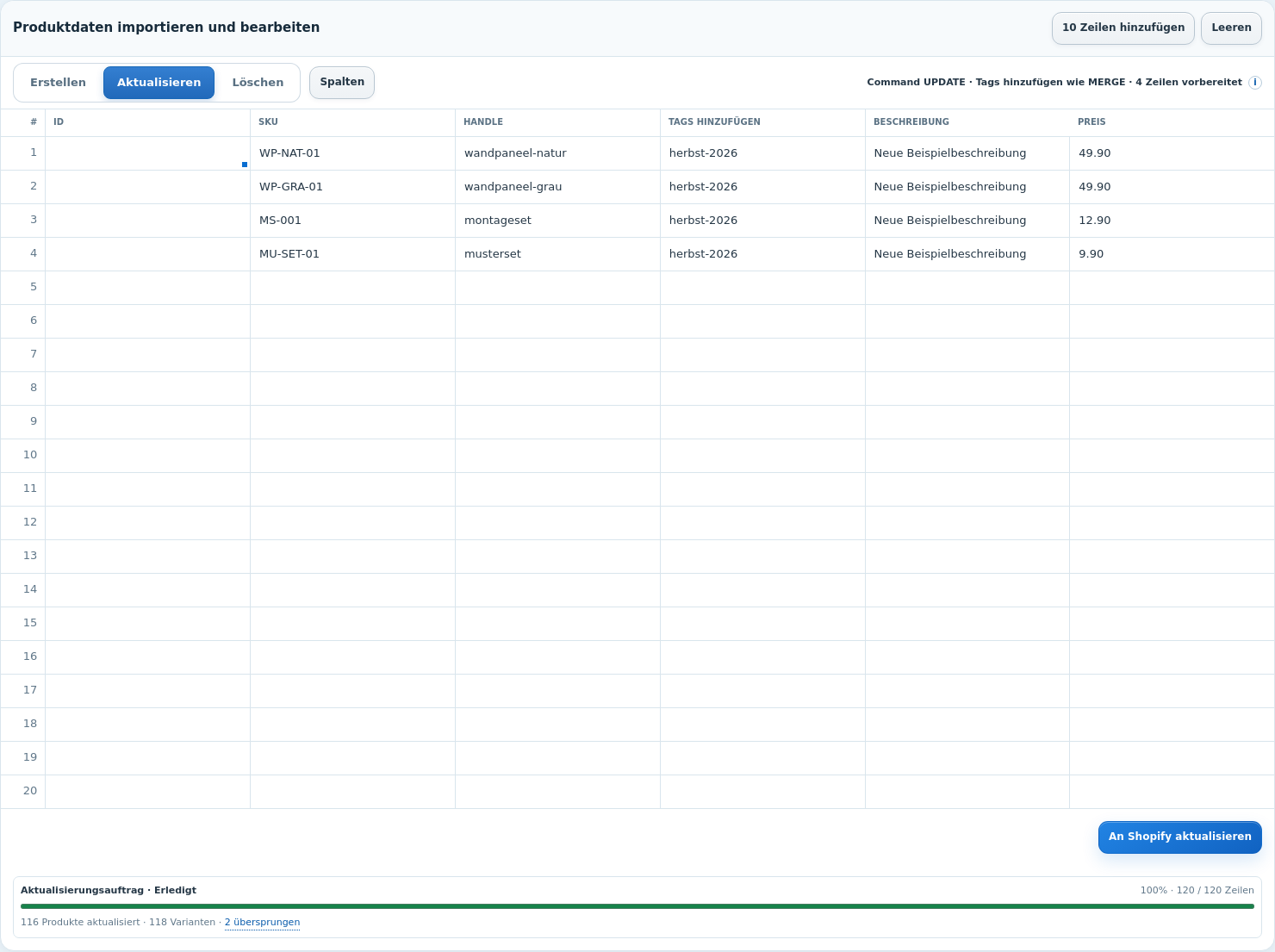This screenshot has width=1275, height=952.
Task: Click the green progress bar
Action: [x=637, y=906]
